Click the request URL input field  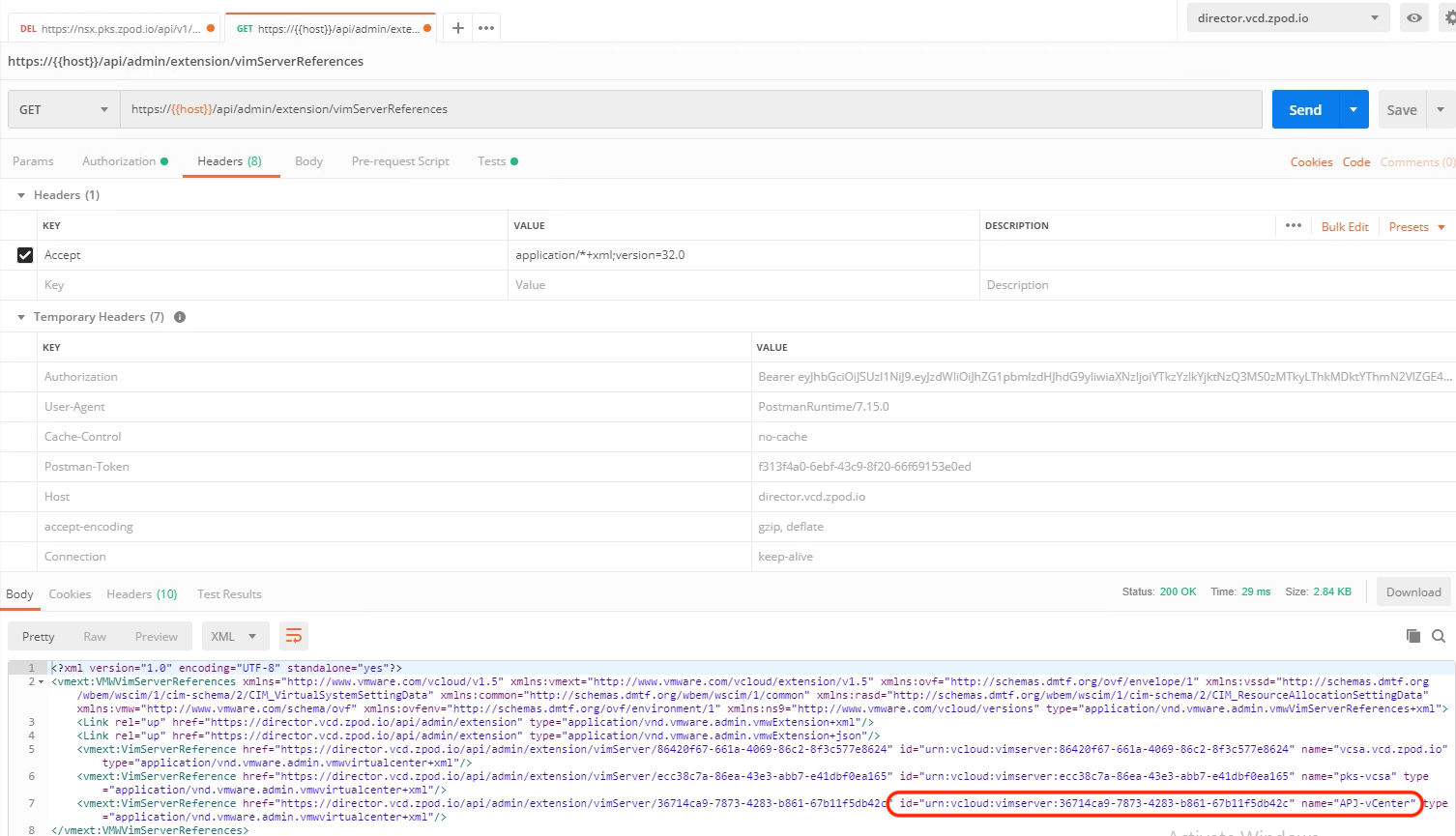pyautogui.click(x=690, y=109)
